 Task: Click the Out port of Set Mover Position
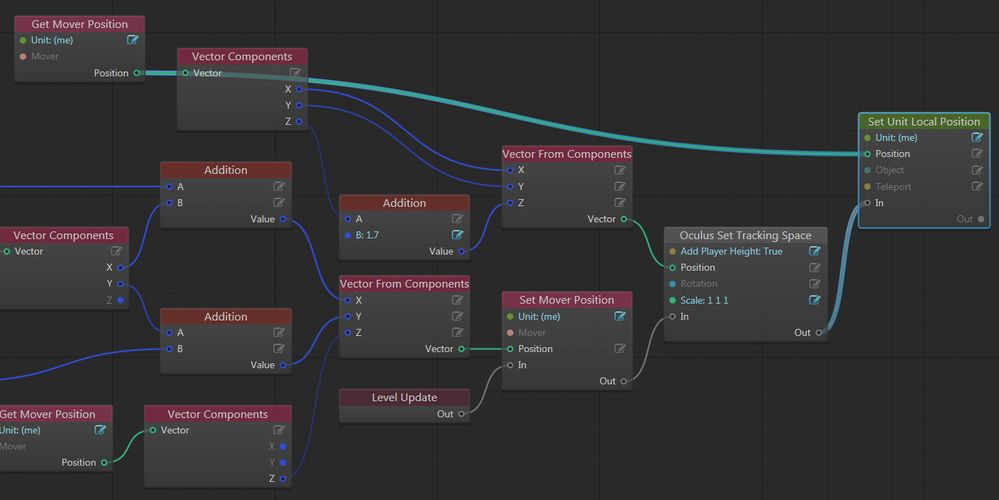pyautogui.click(x=624, y=382)
